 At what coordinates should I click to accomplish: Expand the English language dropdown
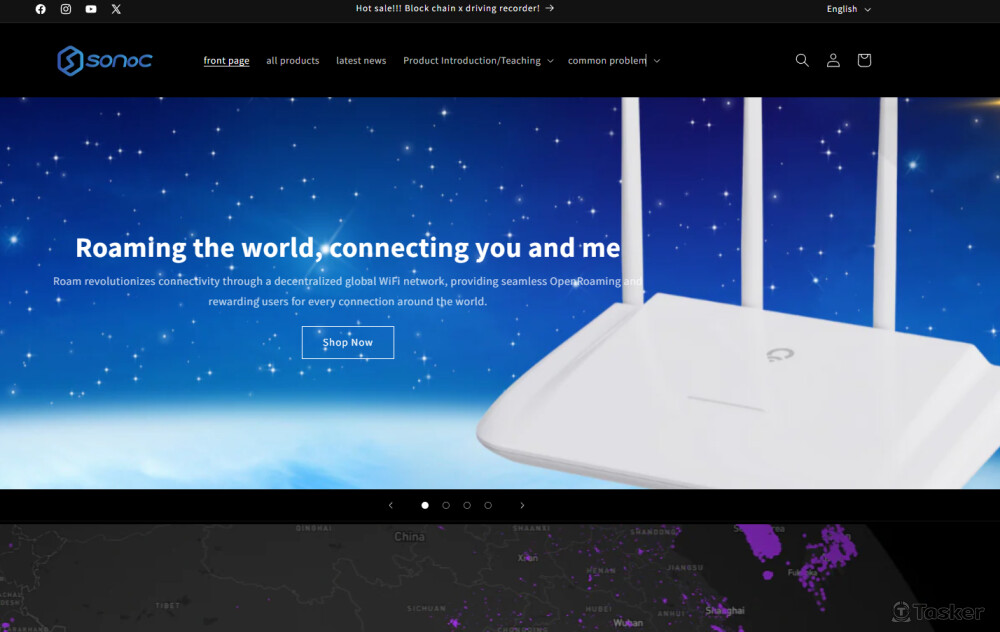click(x=848, y=9)
